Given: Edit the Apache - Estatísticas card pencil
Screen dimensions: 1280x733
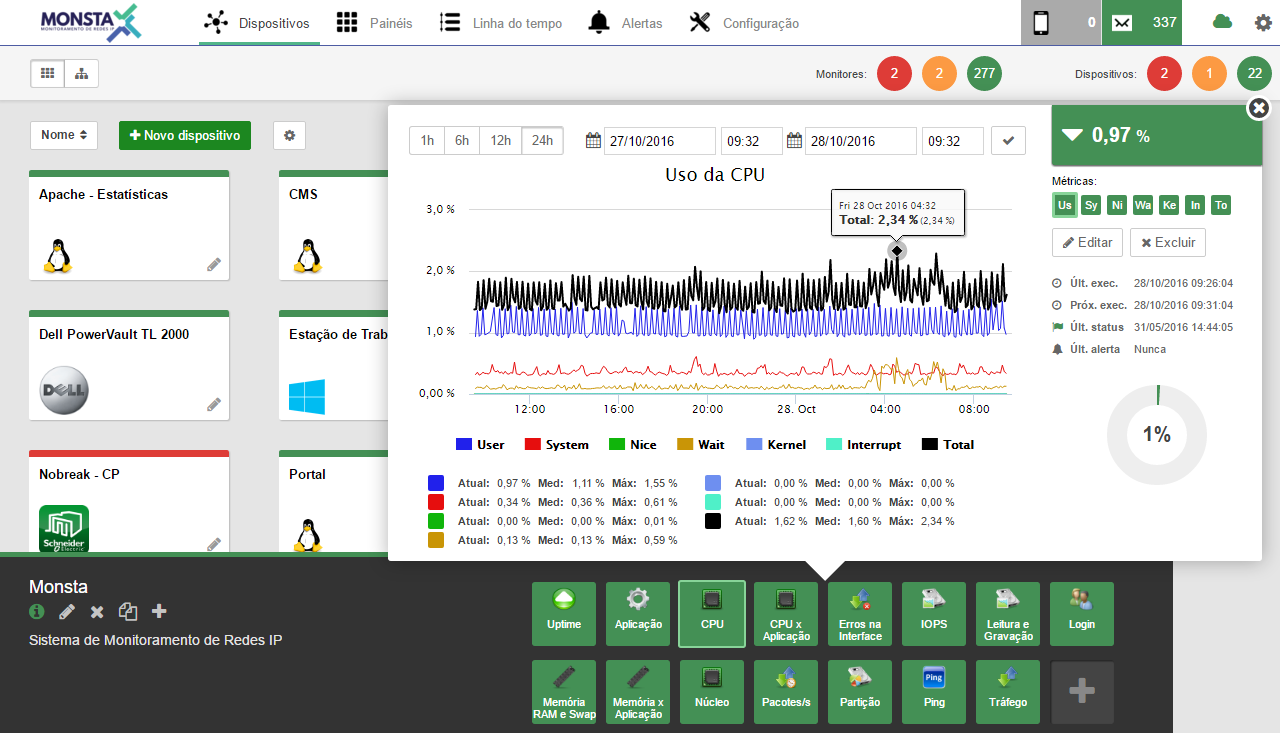Looking at the screenshot, I should point(214,265).
